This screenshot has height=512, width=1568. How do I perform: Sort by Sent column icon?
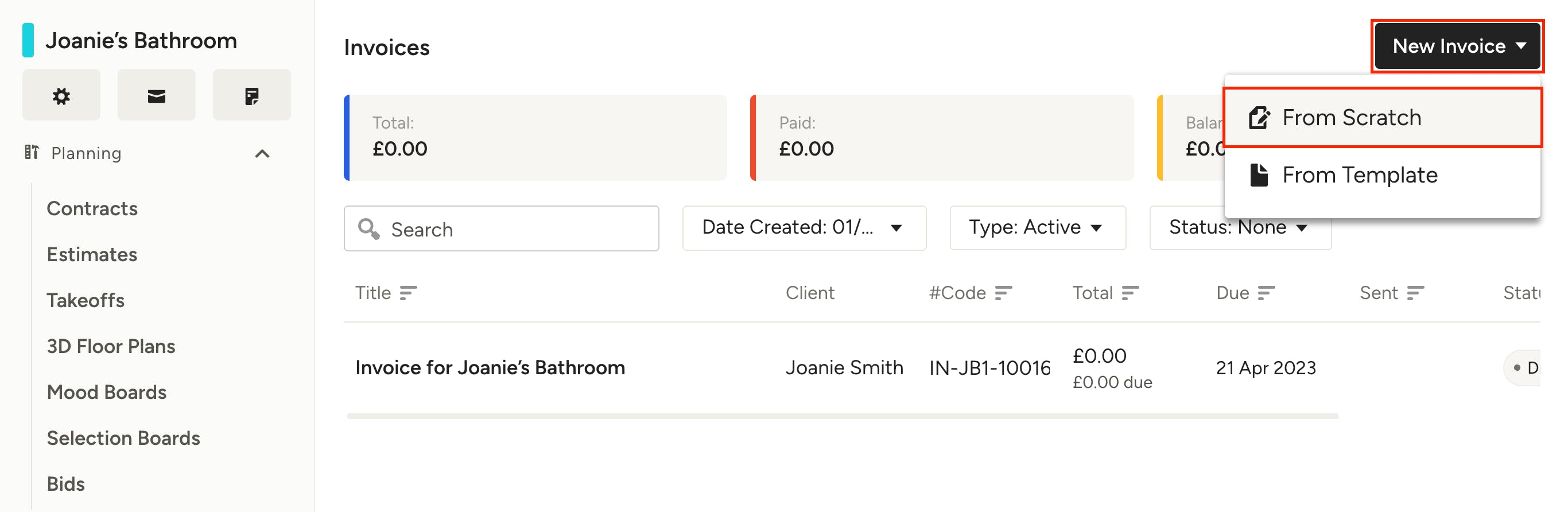pyautogui.click(x=1415, y=293)
